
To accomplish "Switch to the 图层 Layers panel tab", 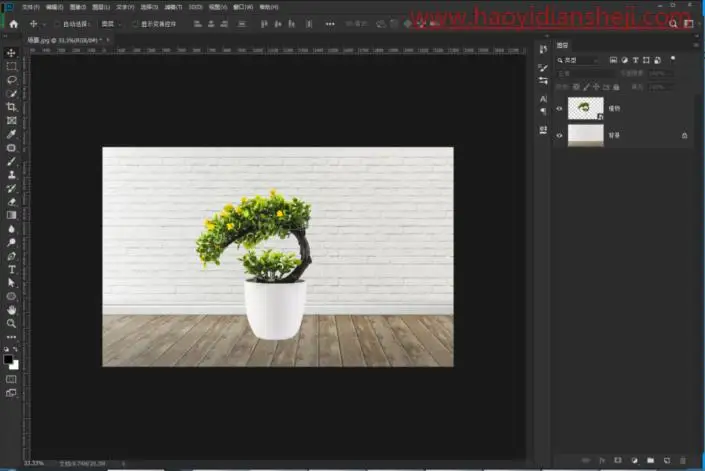I will pyautogui.click(x=562, y=45).
